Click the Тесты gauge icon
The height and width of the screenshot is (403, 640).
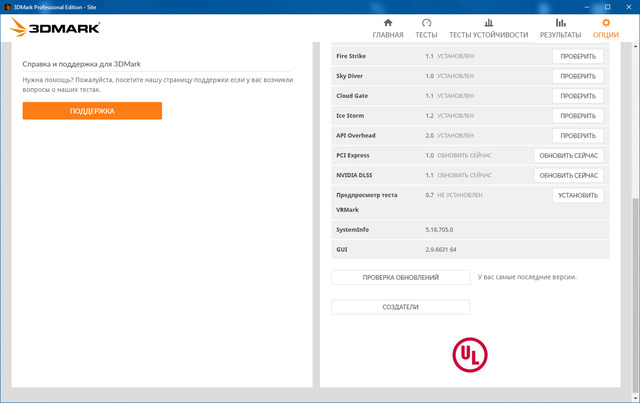(427, 22)
